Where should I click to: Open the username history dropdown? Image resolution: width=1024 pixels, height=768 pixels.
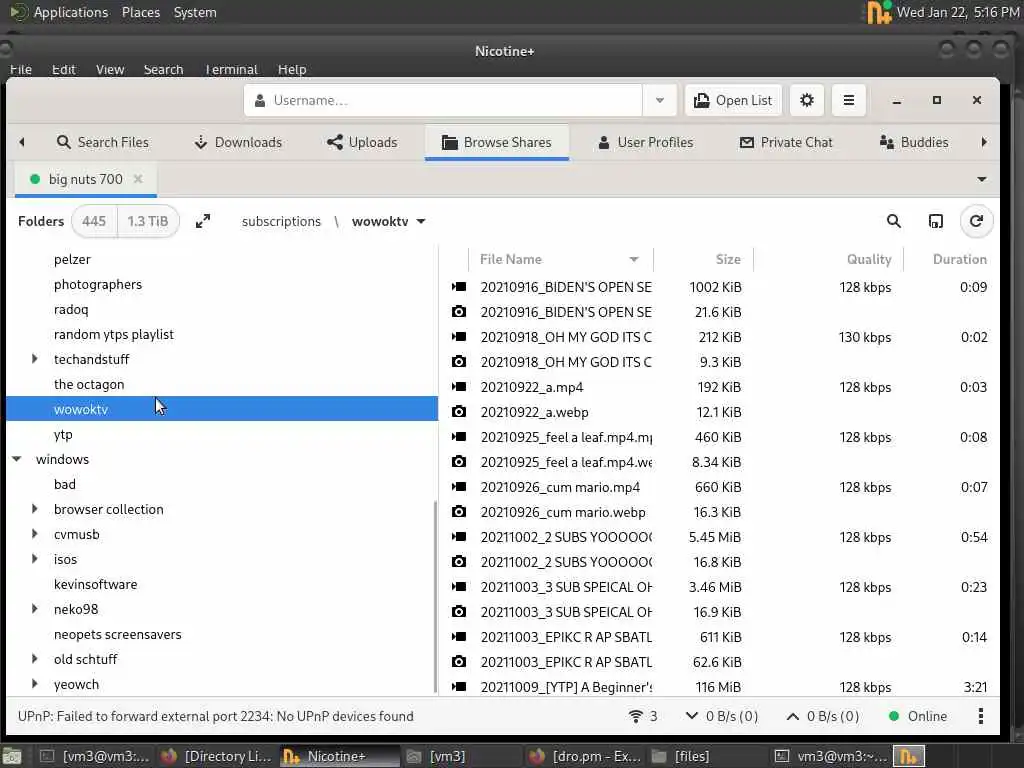click(660, 101)
